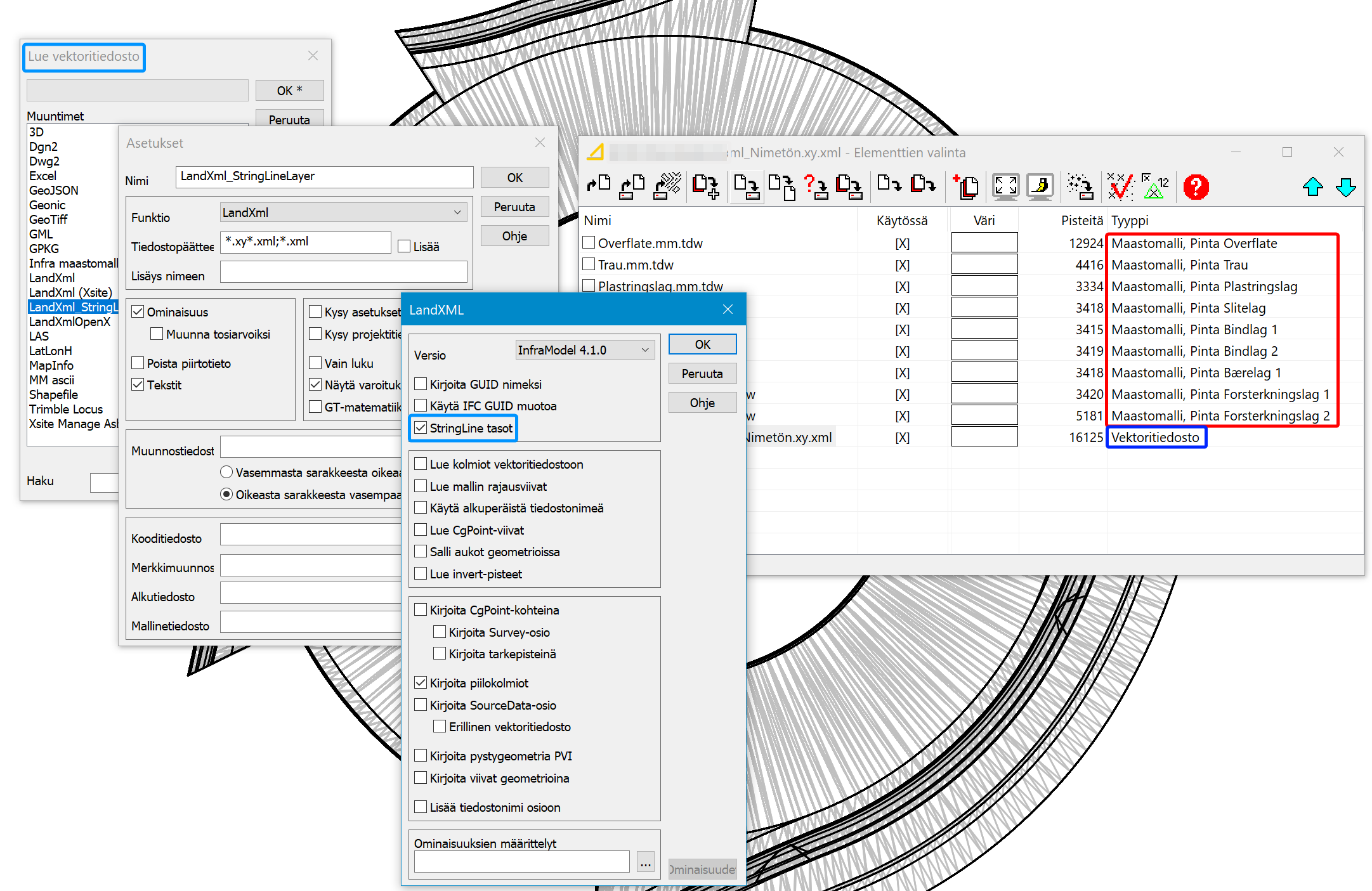
Task: Click the cyan down arrow icon
Action: [1345, 187]
